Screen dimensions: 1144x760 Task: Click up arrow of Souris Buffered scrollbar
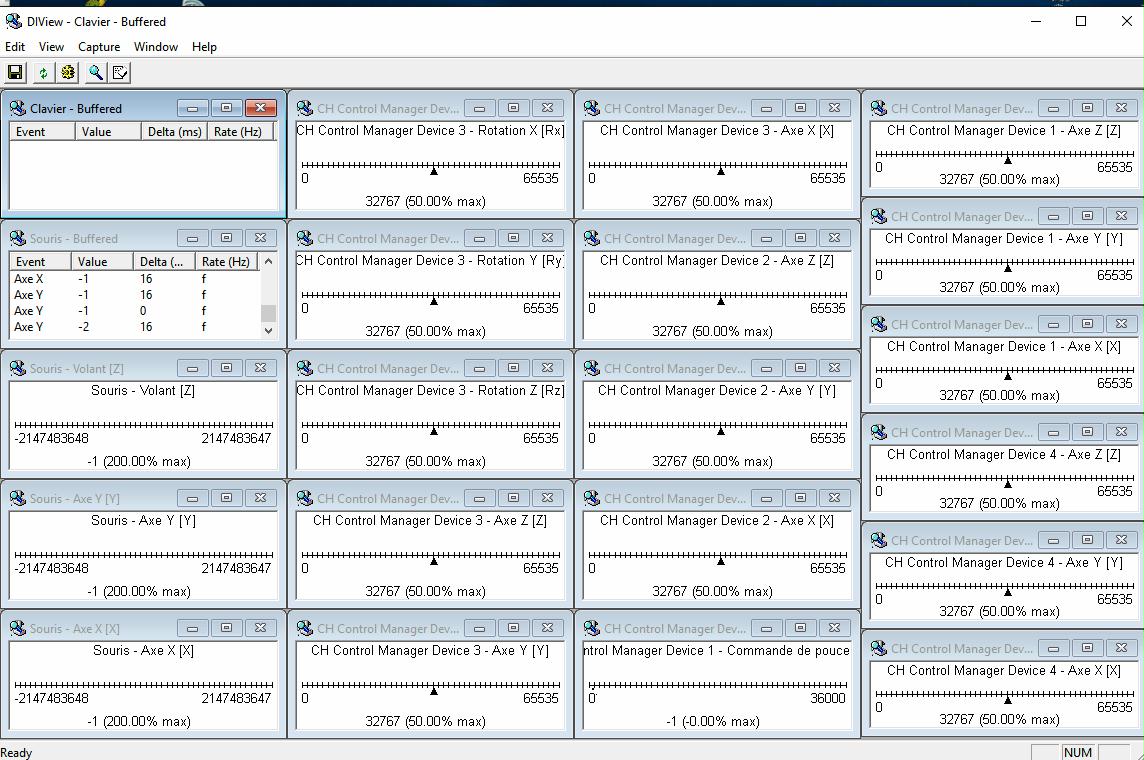pyautogui.click(x=268, y=261)
